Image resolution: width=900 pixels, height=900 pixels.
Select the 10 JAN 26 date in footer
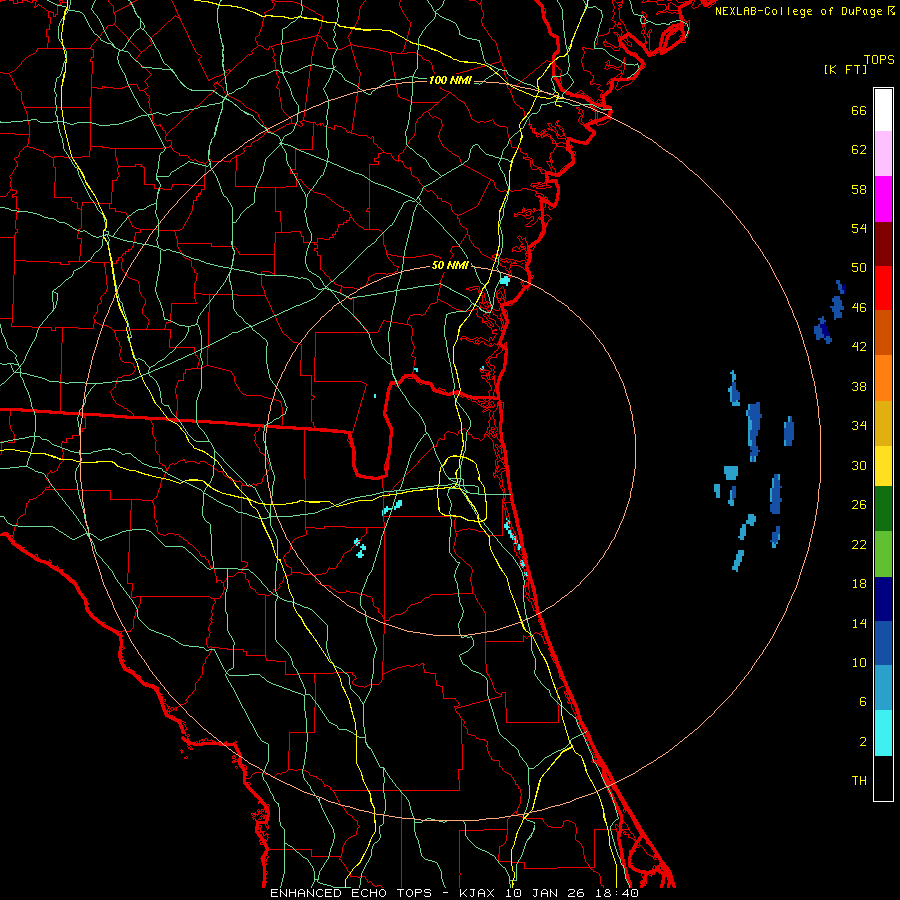pos(546,893)
